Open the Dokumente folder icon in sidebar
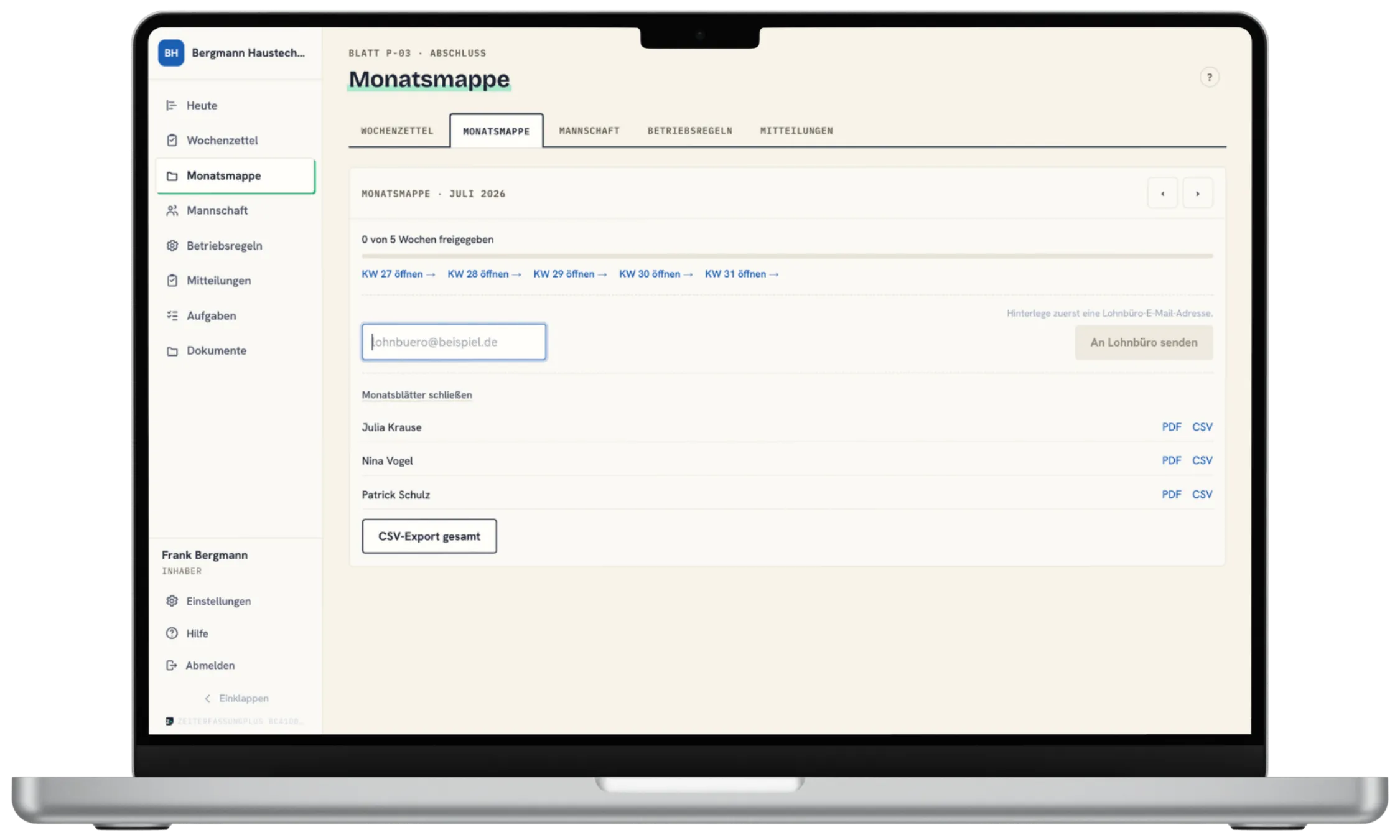This screenshot has width=1400, height=840. [x=172, y=351]
